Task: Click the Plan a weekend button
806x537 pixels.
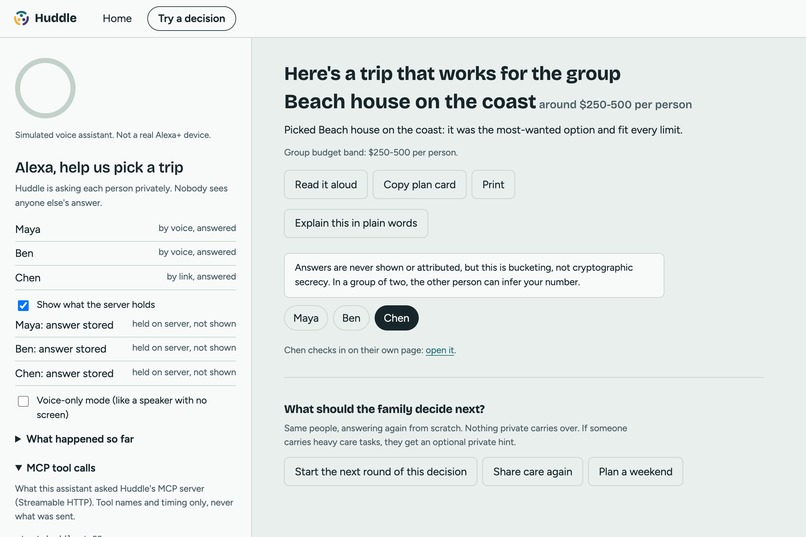Action: (635, 471)
